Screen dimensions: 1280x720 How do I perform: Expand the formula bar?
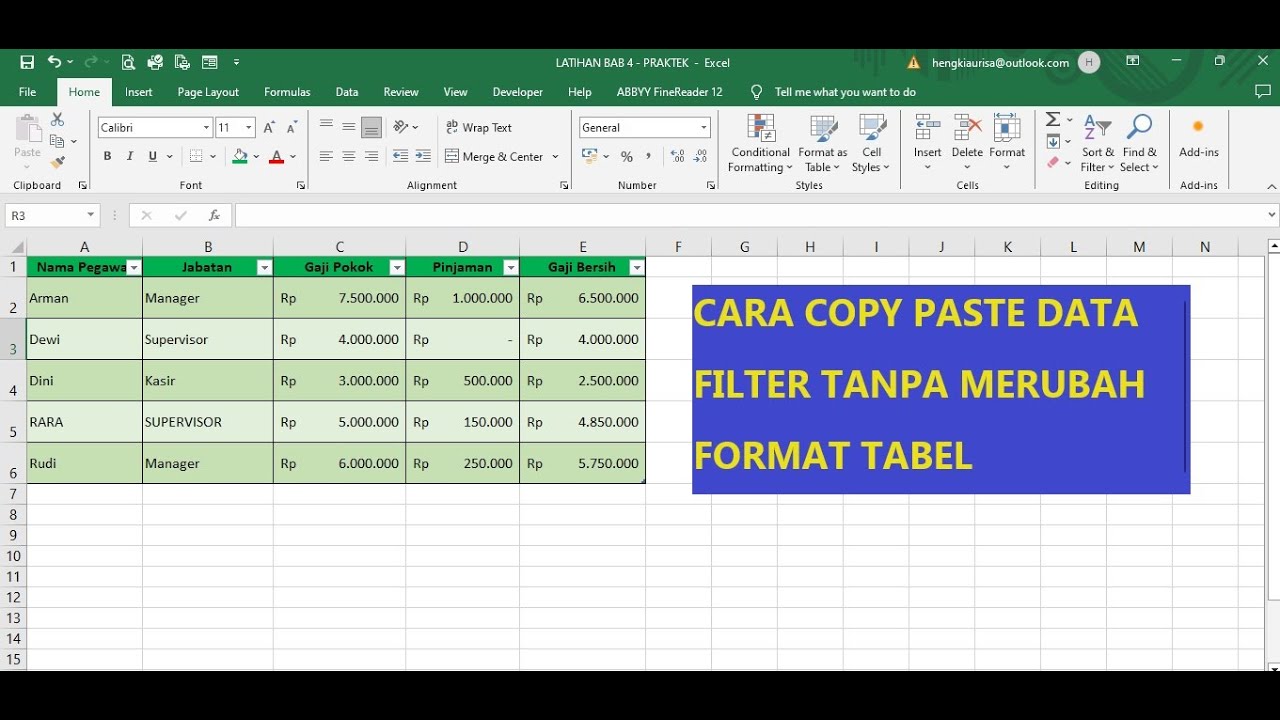1272,215
